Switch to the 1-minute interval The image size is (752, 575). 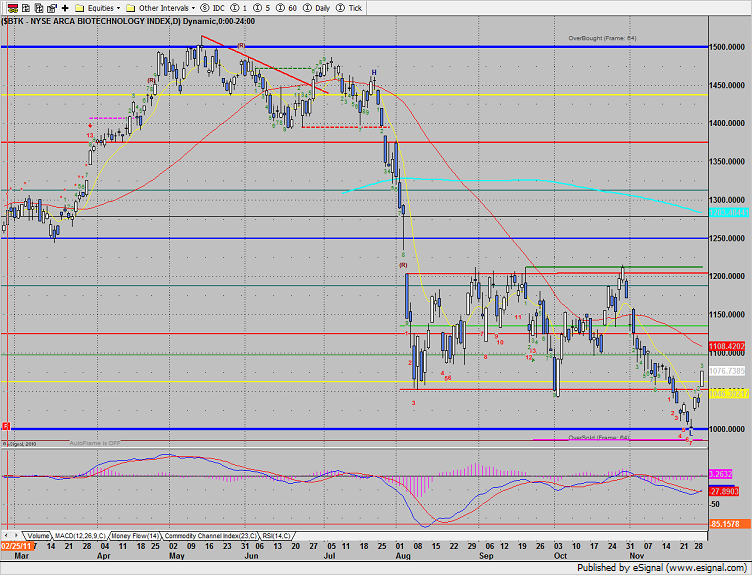239,8
